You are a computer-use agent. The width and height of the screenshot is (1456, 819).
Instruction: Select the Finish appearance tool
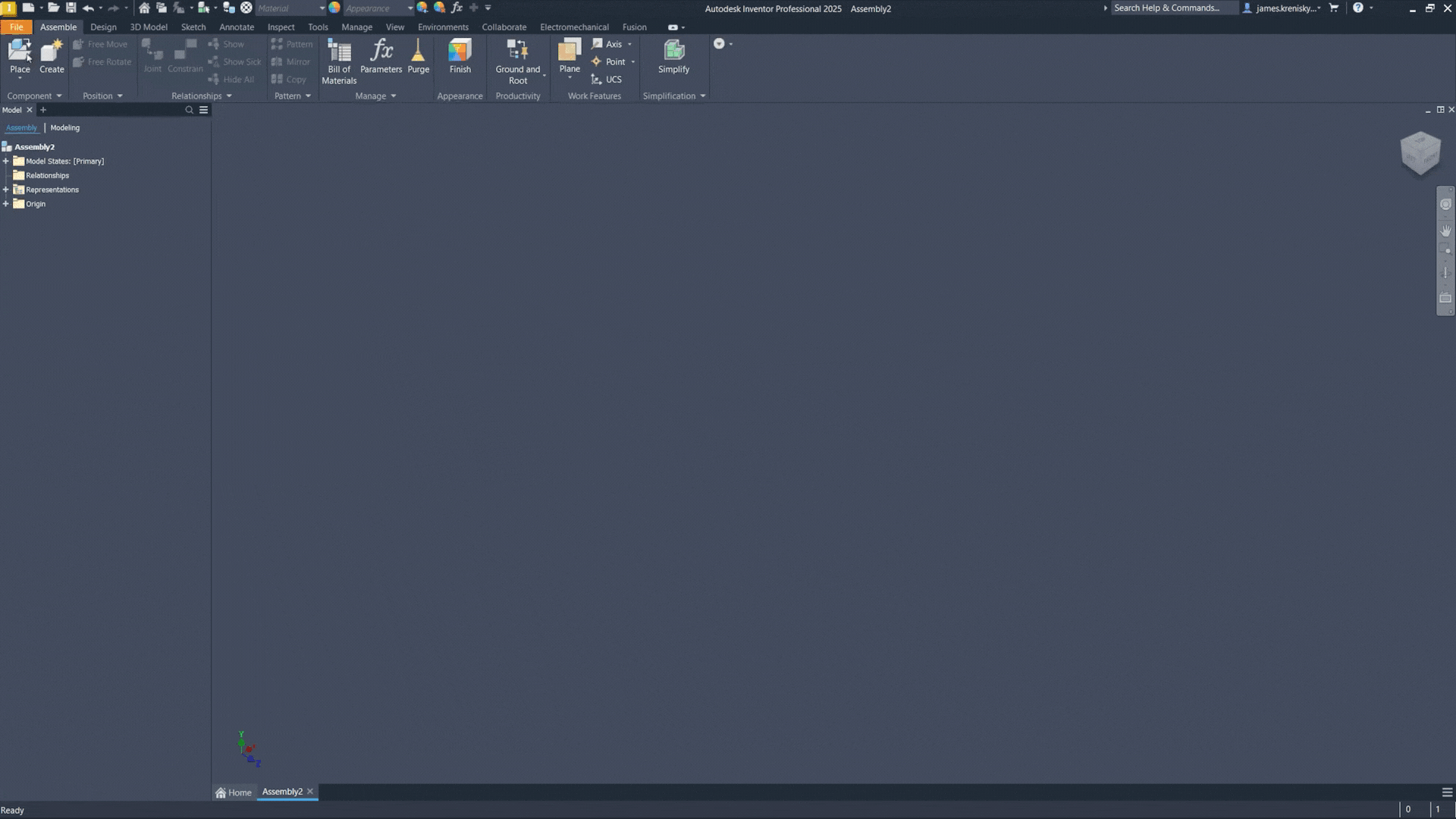460,56
